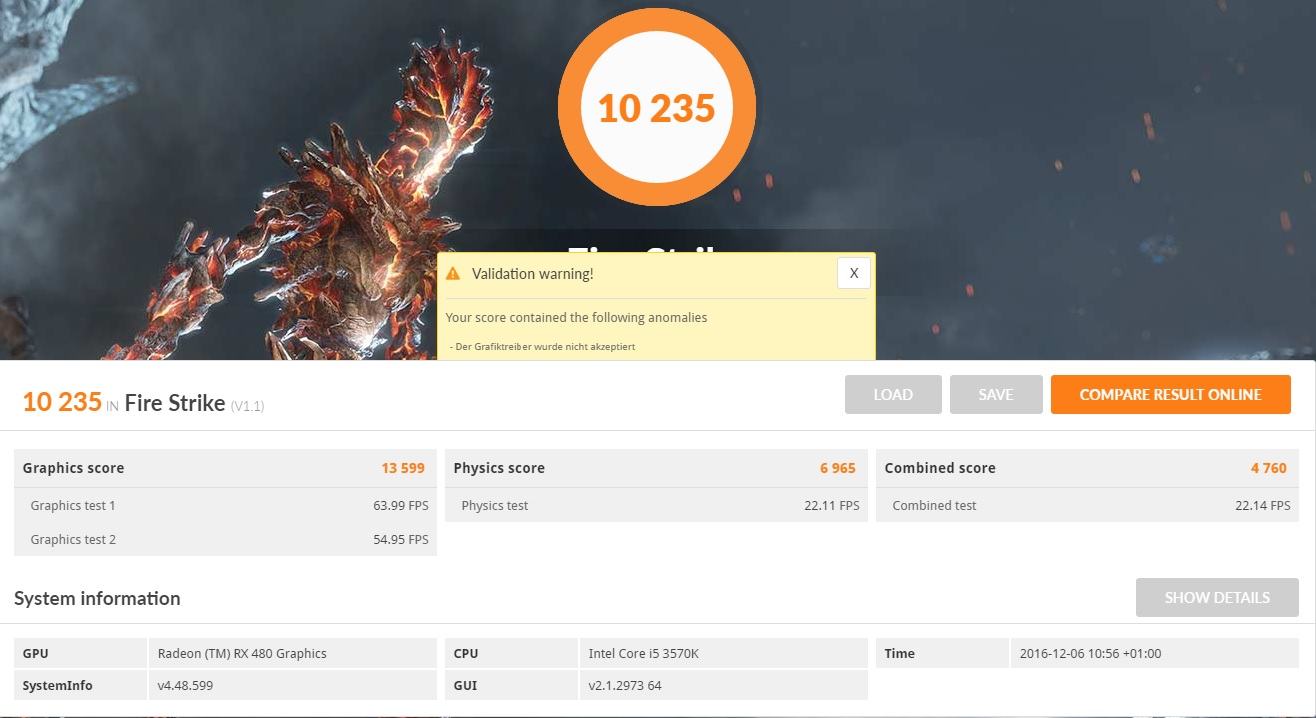Click Radeon (TM) RX 480 Graphics text
1316x718 pixels.
243,654
